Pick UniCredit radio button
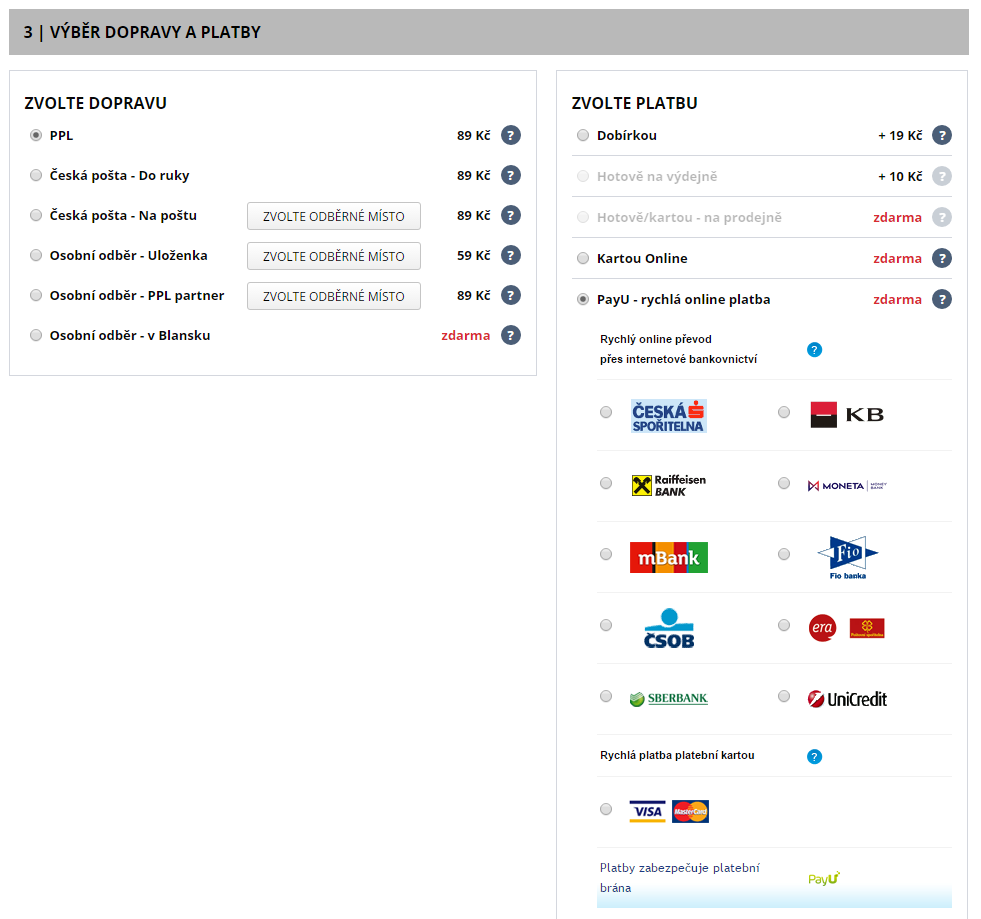The height and width of the screenshot is (919, 981). (x=783, y=696)
